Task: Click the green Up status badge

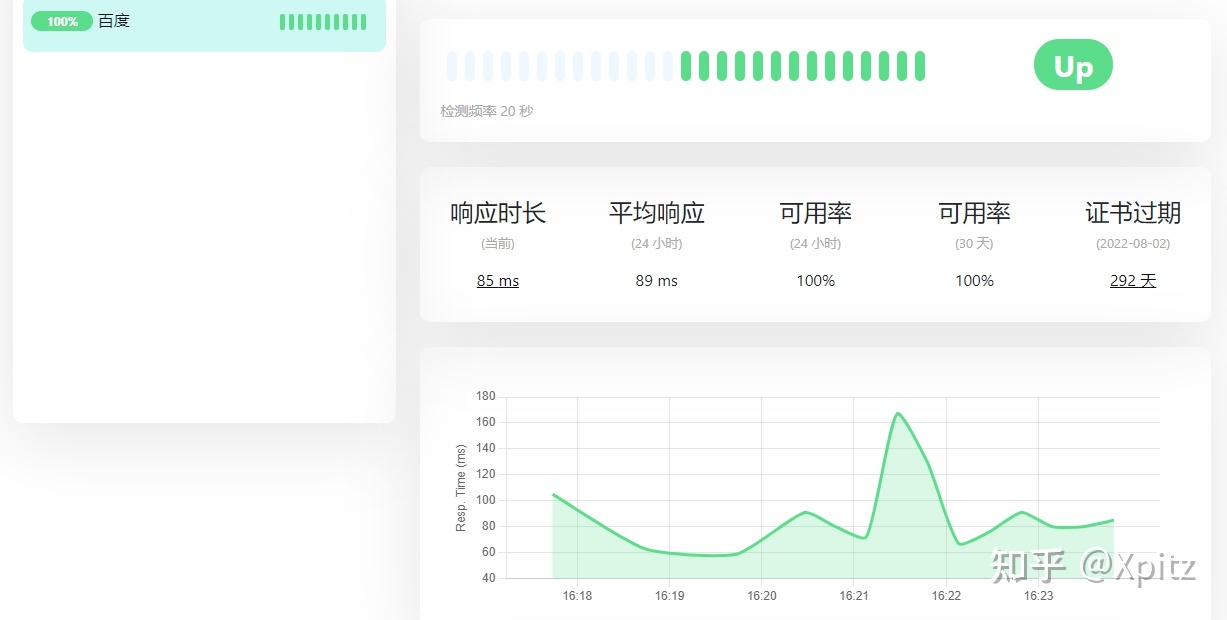Action: (1073, 65)
